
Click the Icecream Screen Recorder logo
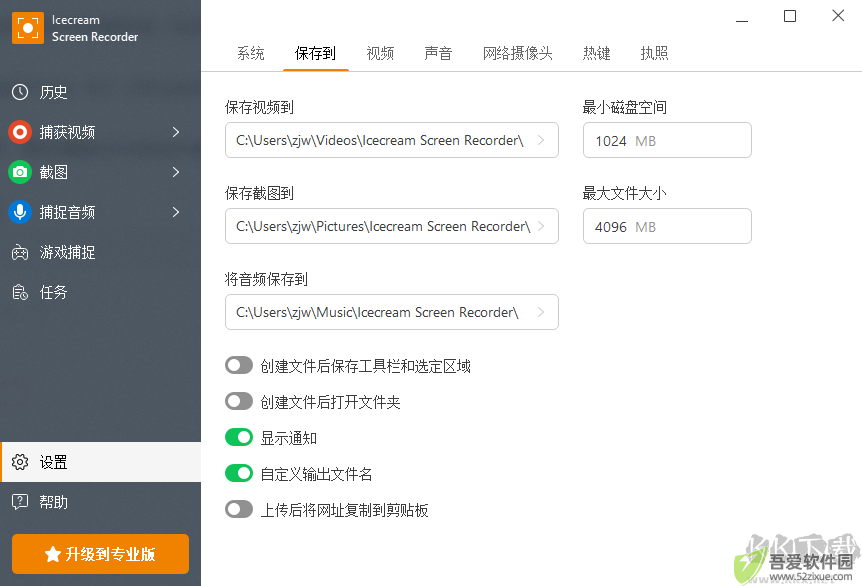pos(27,27)
